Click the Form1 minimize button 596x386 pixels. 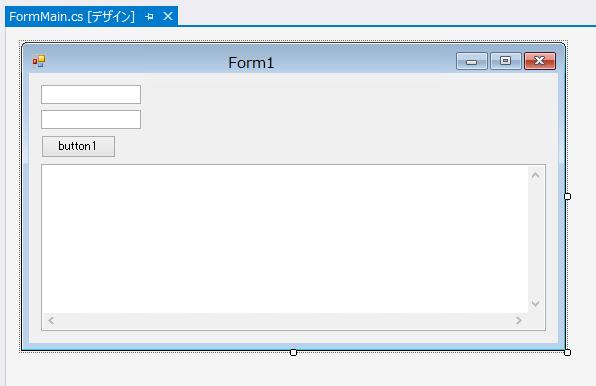[x=471, y=61]
